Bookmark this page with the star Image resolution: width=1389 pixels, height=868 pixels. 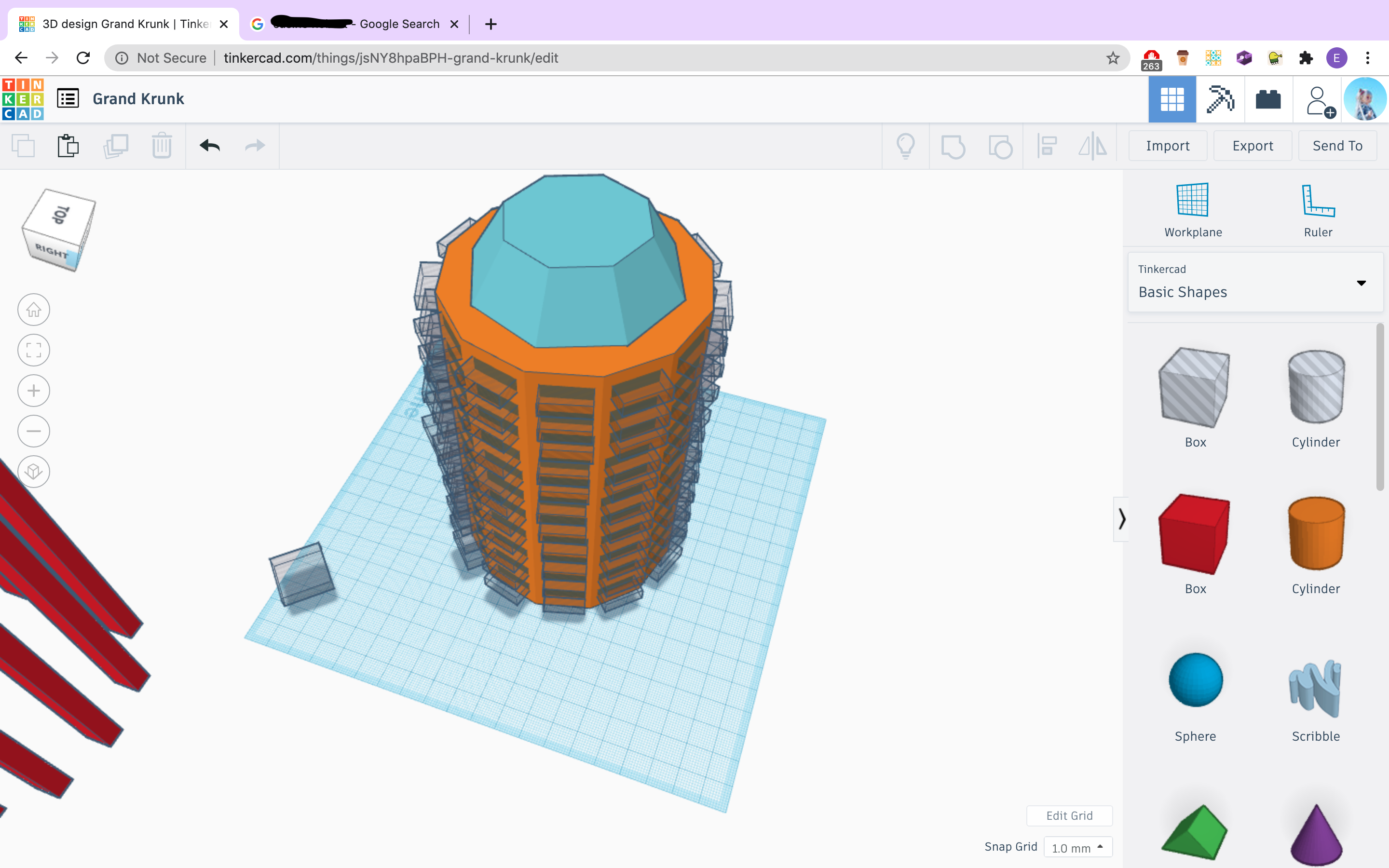pyautogui.click(x=1113, y=58)
